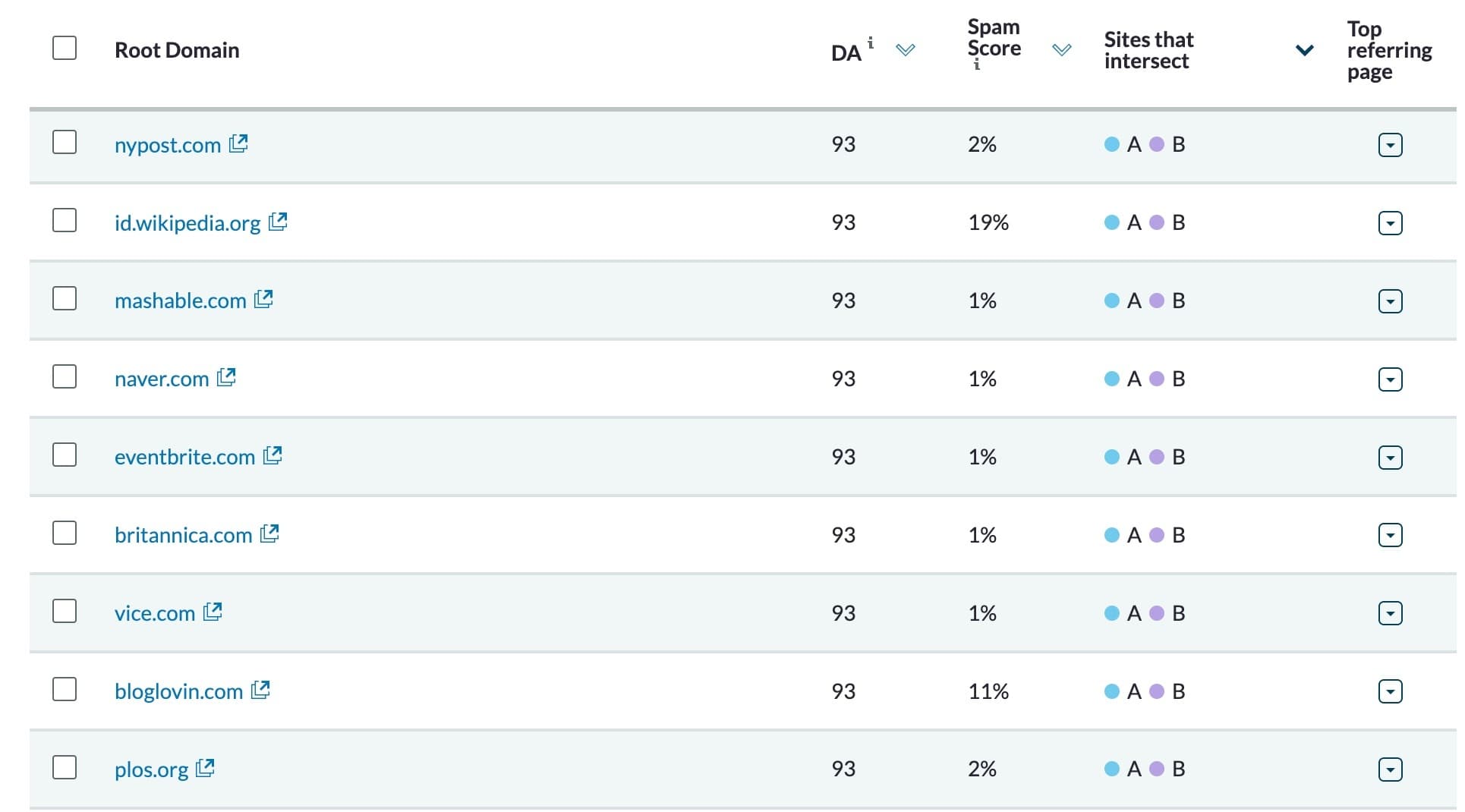Click the external link icon beside id.wikipedia.org
Viewport: 1465px width, 812px height.
tap(279, 221)
